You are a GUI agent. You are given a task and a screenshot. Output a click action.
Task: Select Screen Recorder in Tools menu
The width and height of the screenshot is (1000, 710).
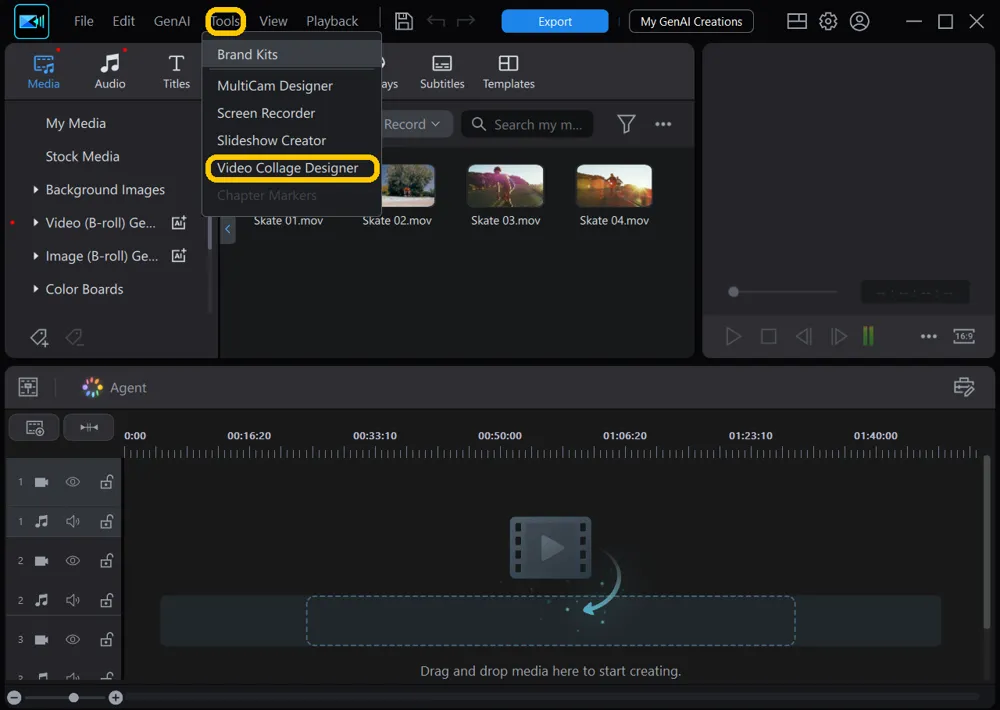pos(292,113)
